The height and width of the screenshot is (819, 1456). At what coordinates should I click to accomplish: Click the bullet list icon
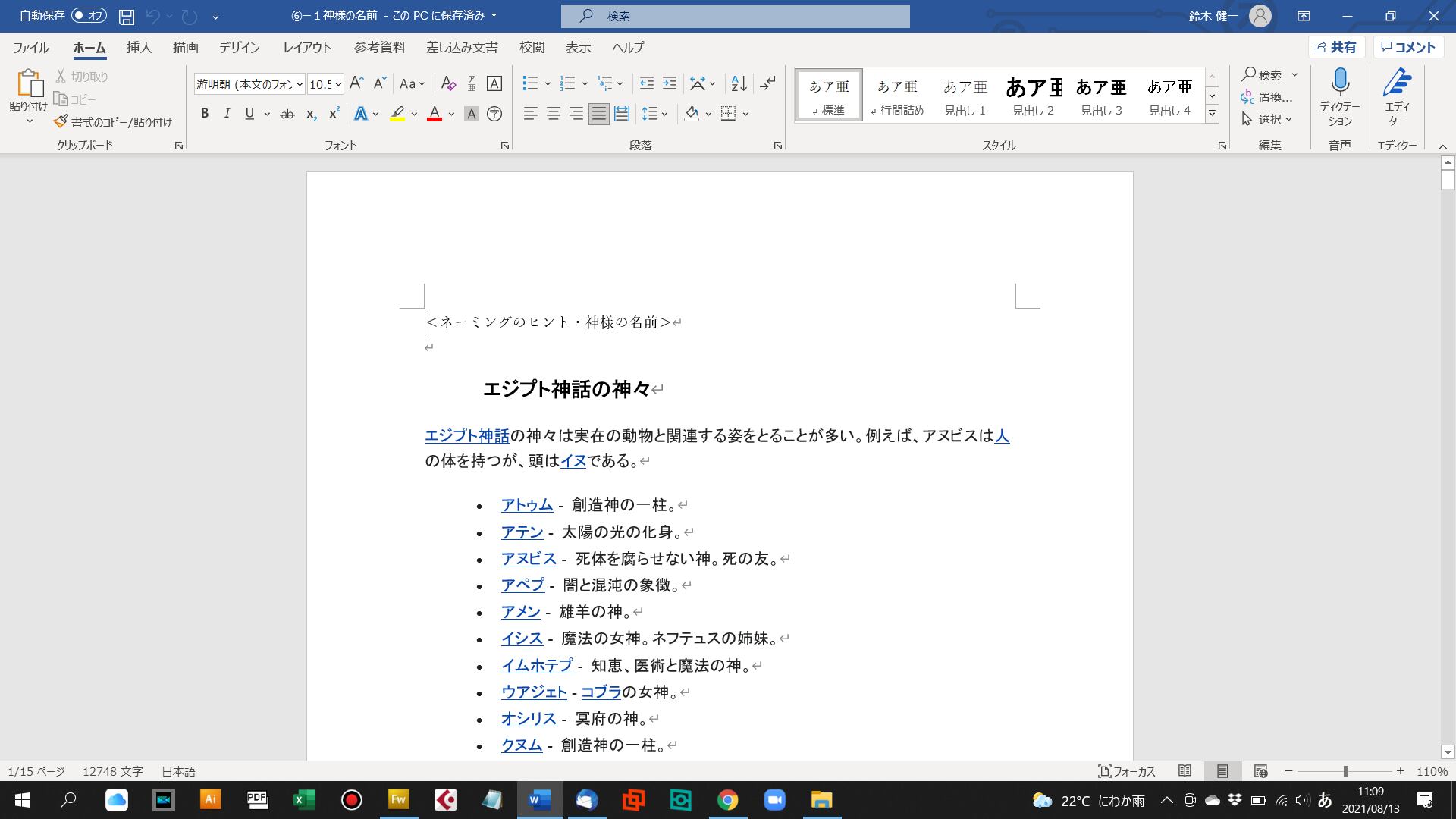tap(531, 83)
